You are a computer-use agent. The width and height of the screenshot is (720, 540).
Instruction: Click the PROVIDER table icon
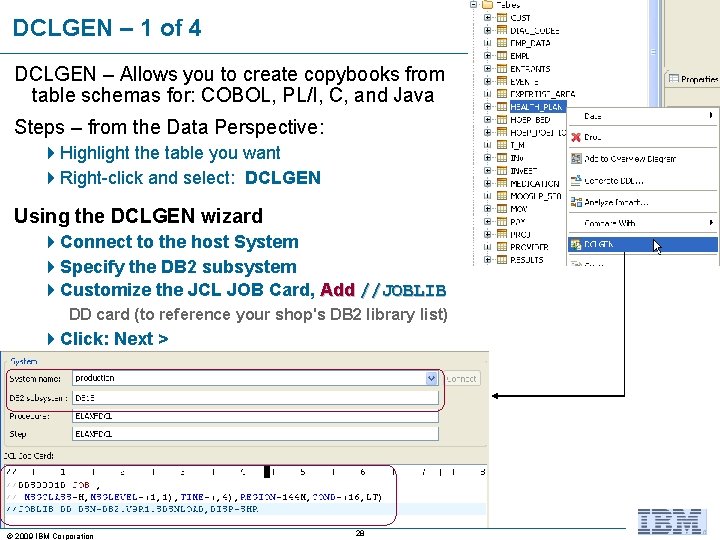(502, 247)
